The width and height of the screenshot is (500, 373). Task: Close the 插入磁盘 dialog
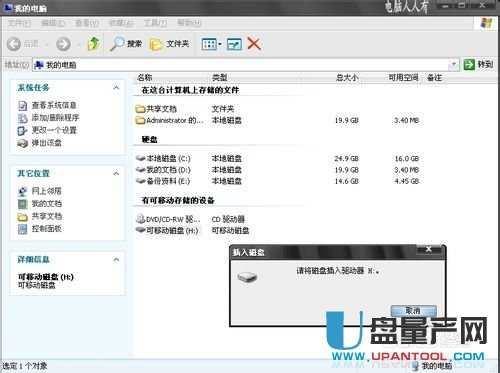click(x=429, y=249)
